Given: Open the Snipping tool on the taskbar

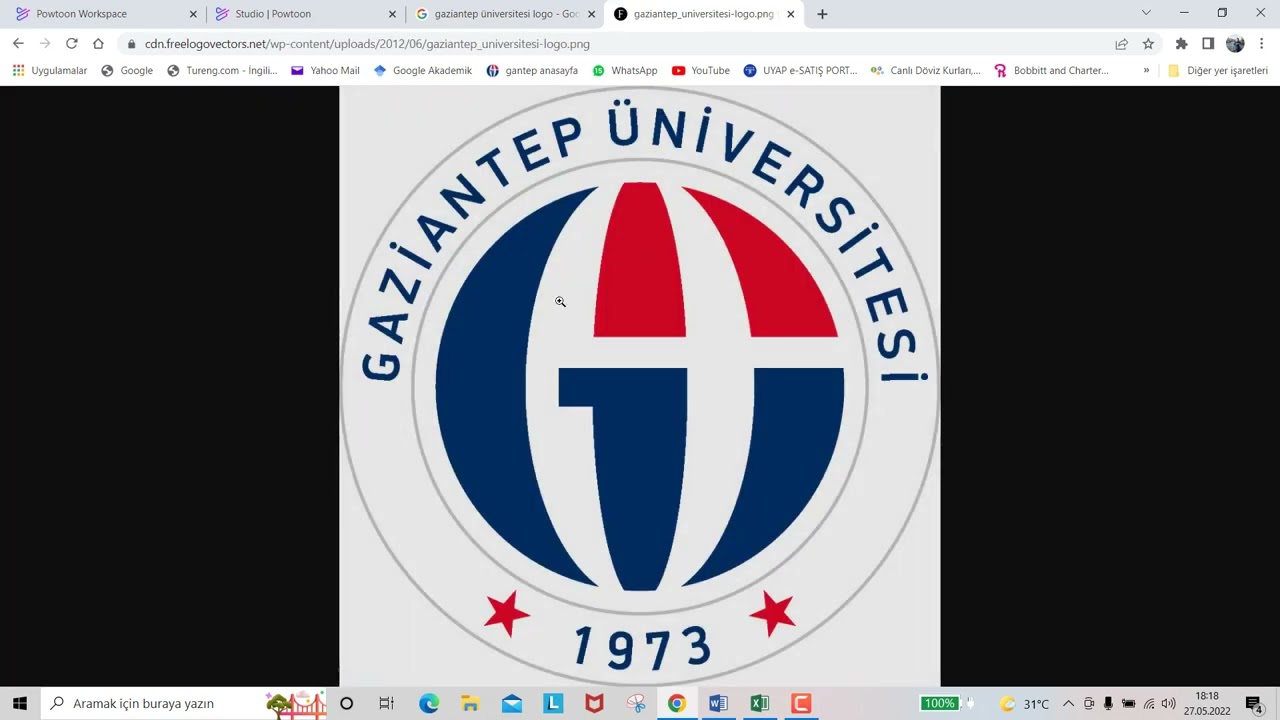Looking at the screenshot, I should click(636, 703).
